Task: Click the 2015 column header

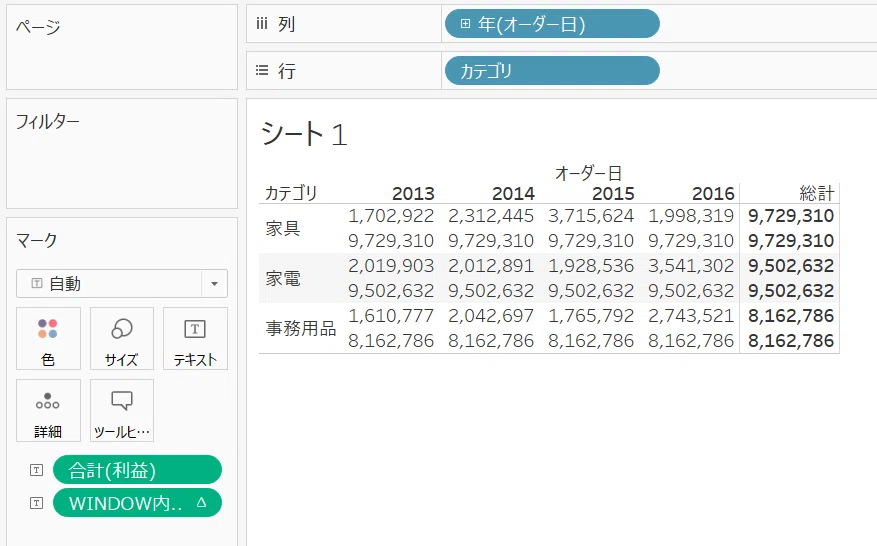Action: click(x=613, y=194)
